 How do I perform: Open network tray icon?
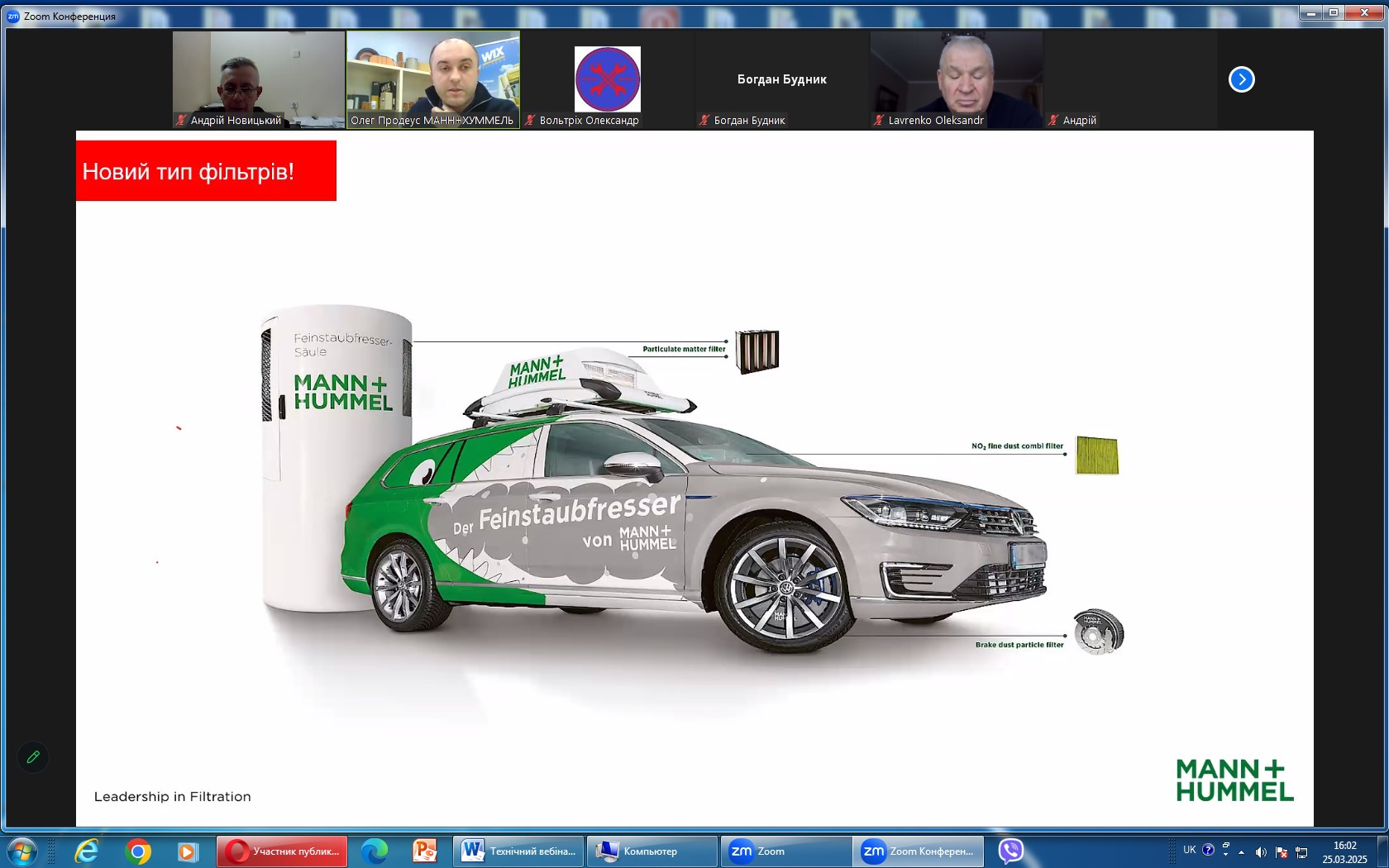tap(1301, 852)
